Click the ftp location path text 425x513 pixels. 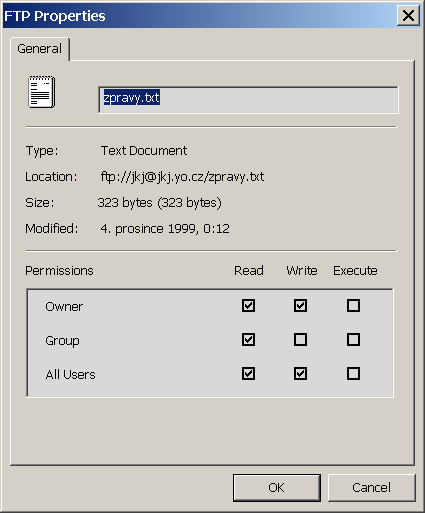pos(182,177)
